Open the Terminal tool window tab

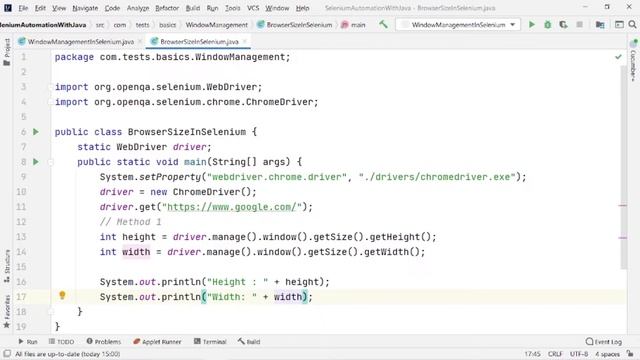[210, 342]
